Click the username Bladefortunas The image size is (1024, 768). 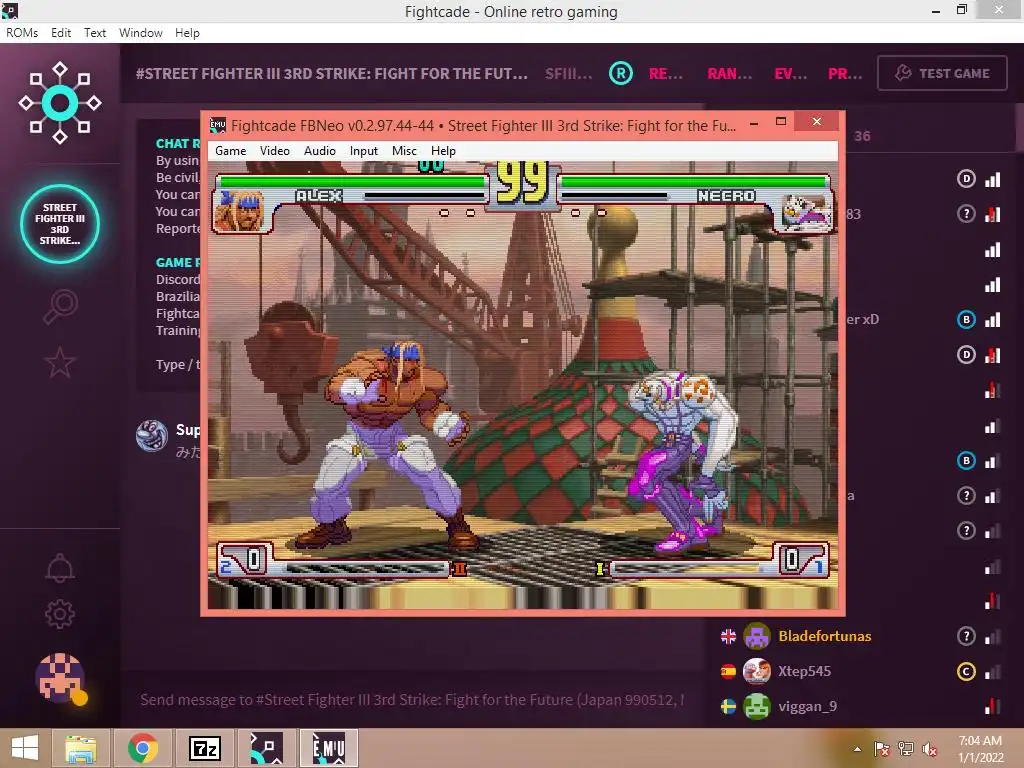tap(824, 636)
